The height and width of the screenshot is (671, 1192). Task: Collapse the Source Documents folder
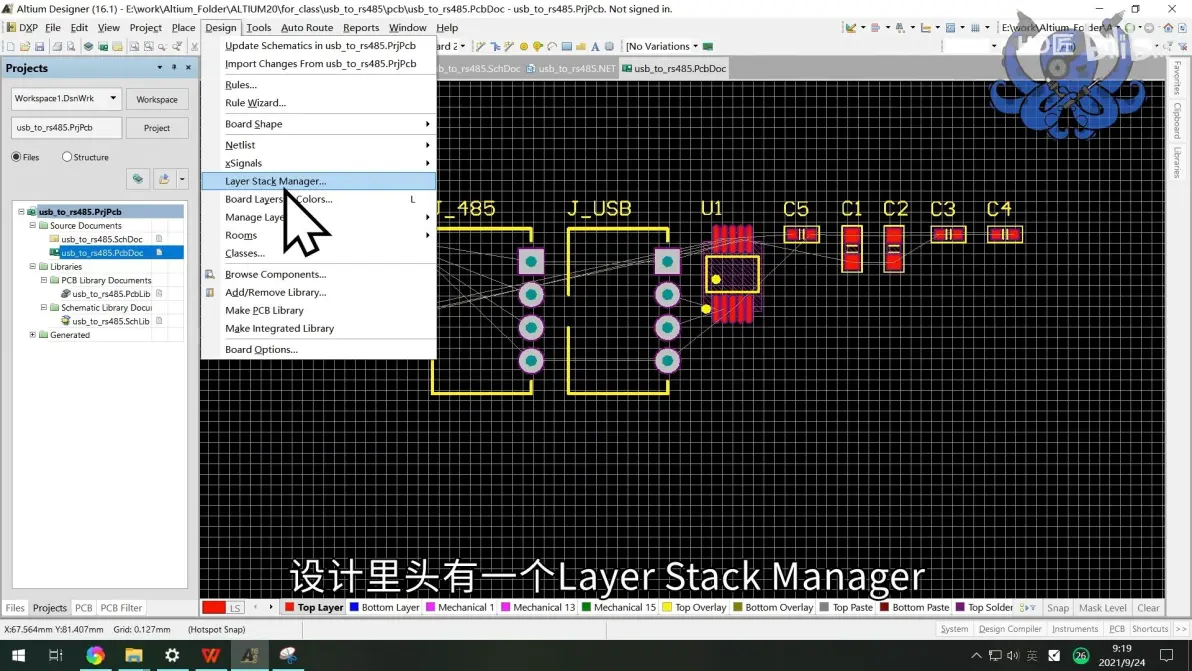(x=33, y=226)
